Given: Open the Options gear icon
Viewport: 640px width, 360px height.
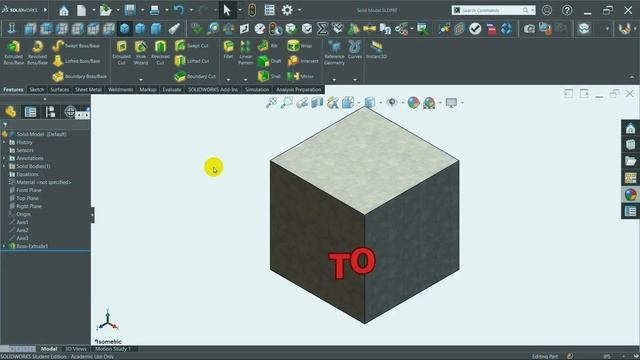Looking at the screenshot, I should click(x=287, y=10).
